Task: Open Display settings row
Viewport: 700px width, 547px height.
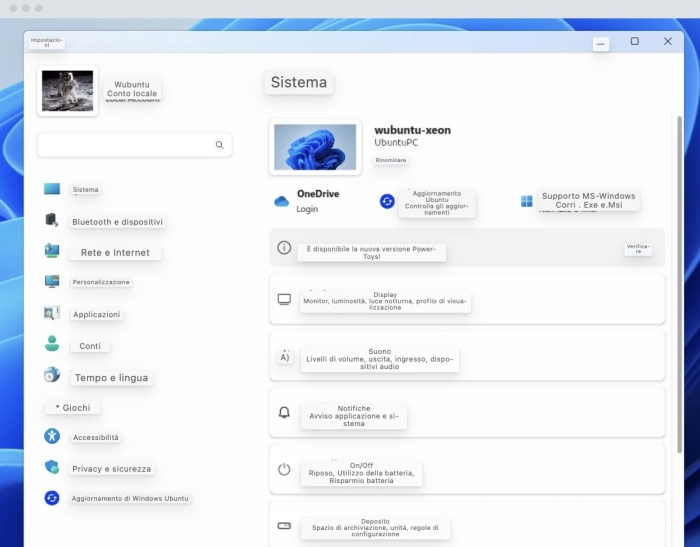Action: tap(467, 299)
